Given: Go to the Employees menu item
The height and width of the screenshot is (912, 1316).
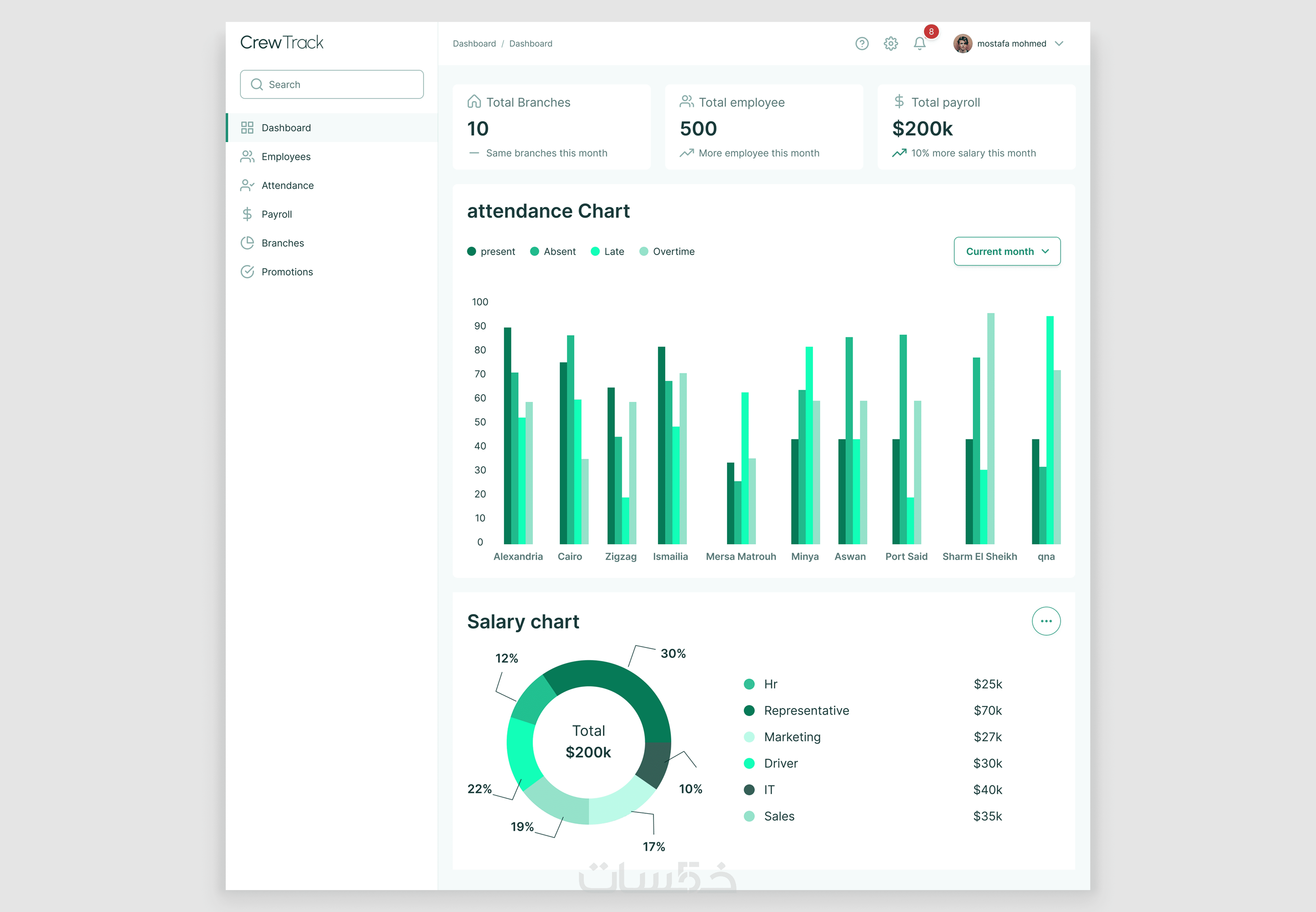Looking at the screenshot, I should [286, 156].
